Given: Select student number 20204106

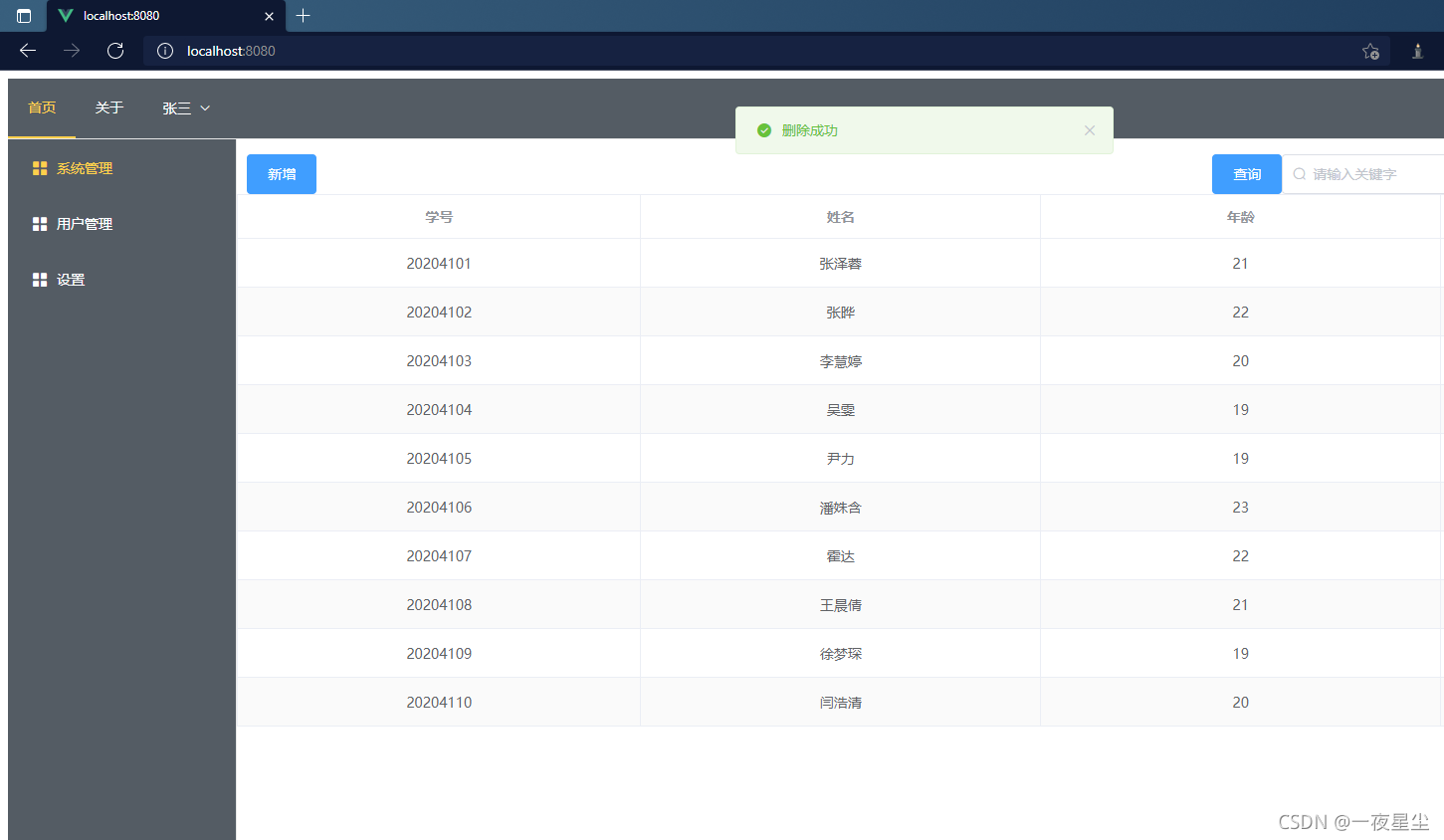Looking at the screenshot, I should (x=439, y=508).
